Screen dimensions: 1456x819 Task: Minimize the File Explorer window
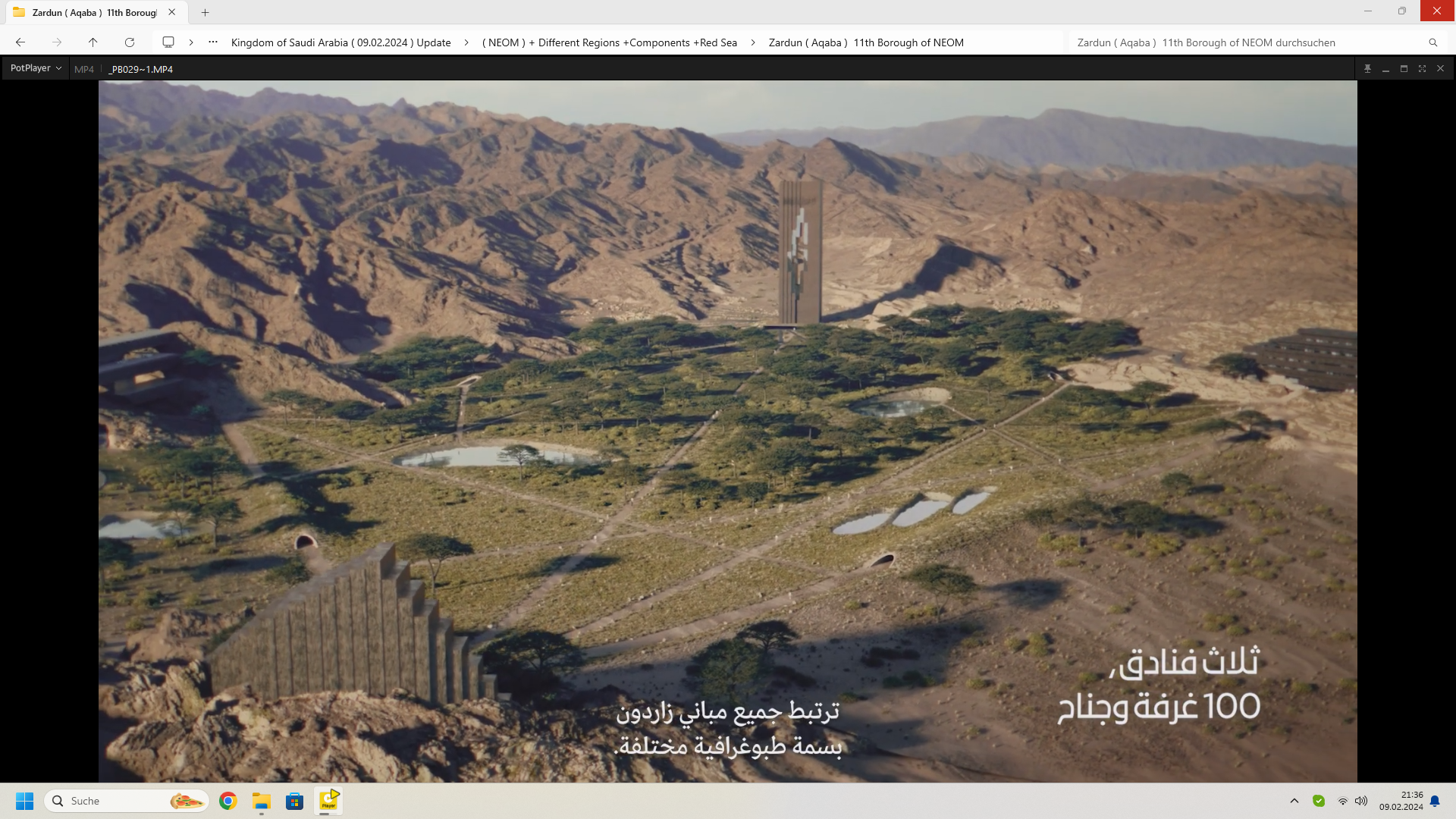pos(1368,11)
